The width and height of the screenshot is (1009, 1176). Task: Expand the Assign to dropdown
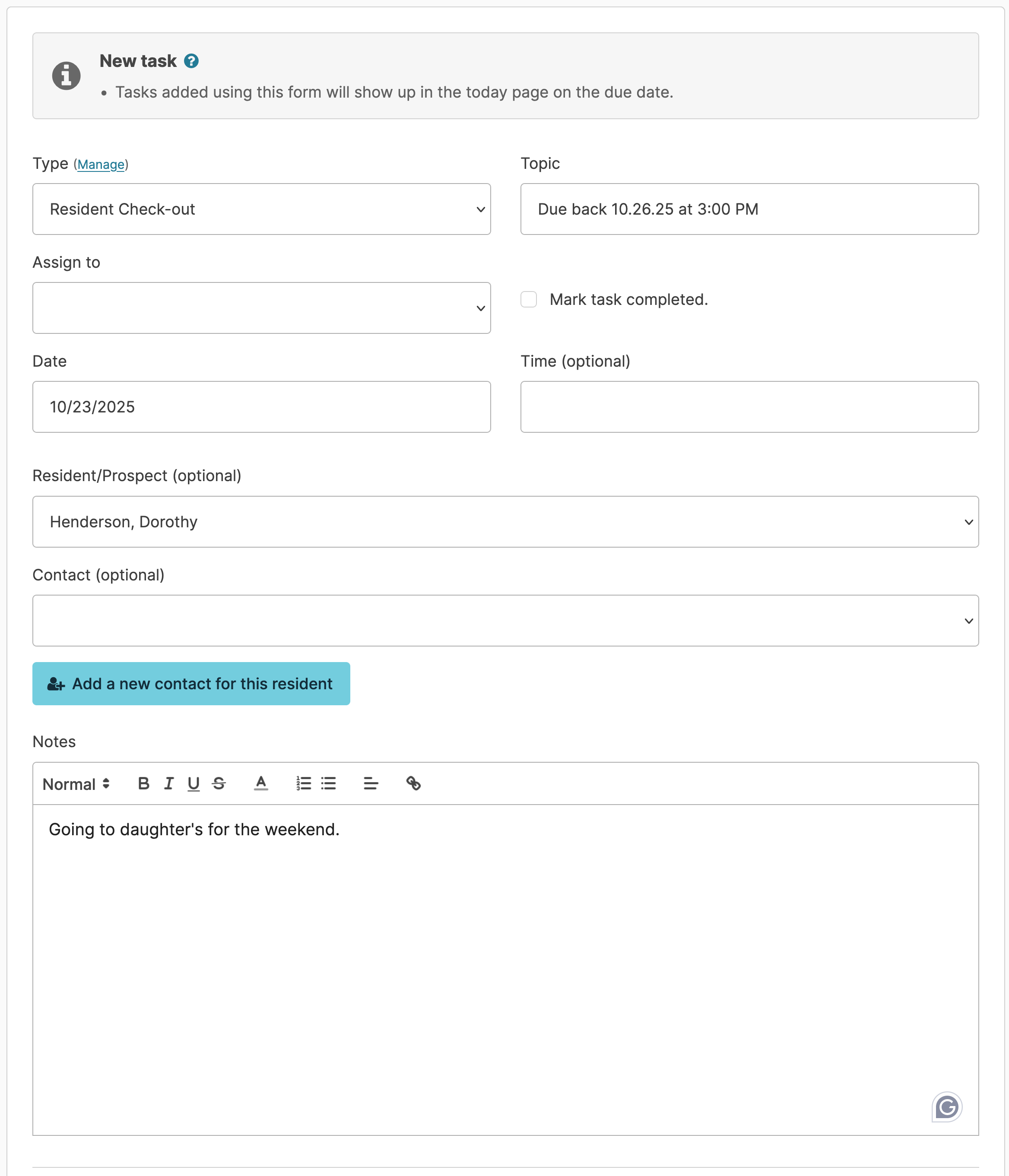[261, 307]
